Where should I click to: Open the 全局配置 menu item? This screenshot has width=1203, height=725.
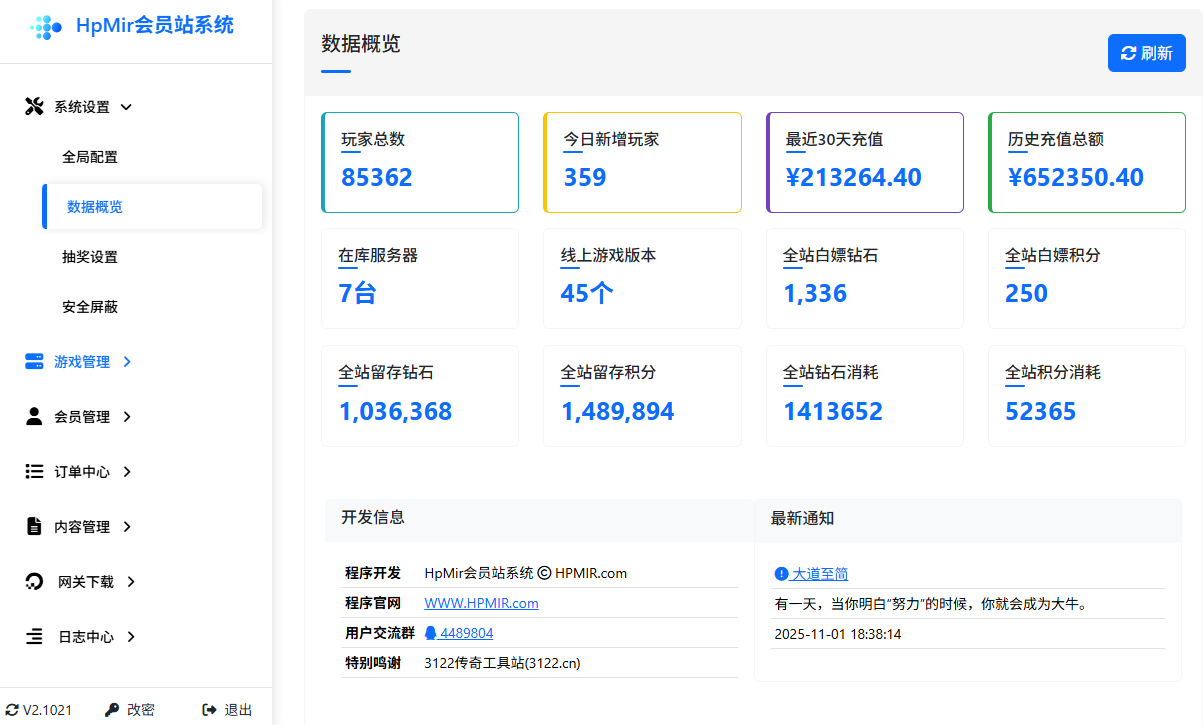tap(90, 157)
